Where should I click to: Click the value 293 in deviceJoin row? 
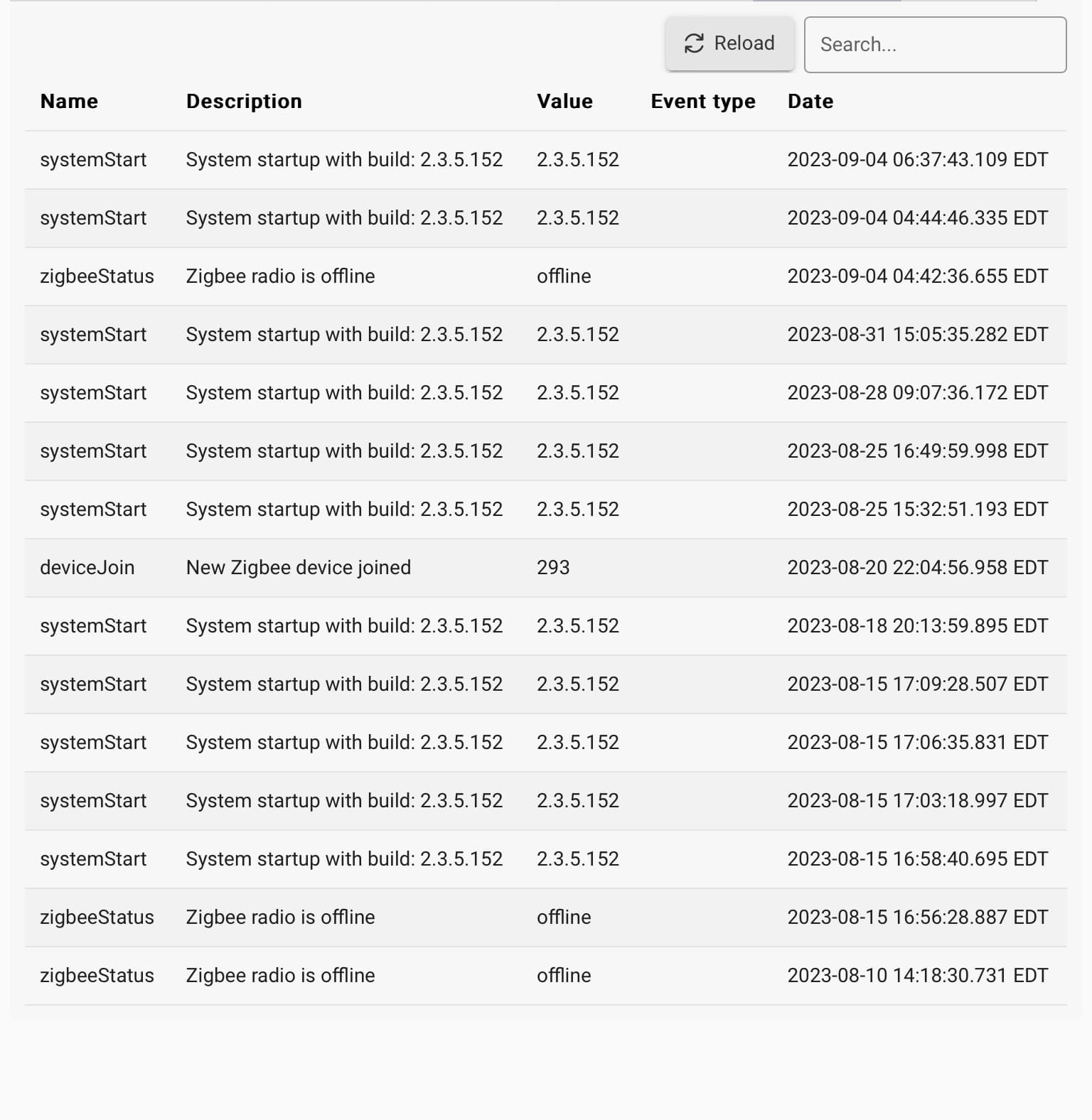click(553, 568)
